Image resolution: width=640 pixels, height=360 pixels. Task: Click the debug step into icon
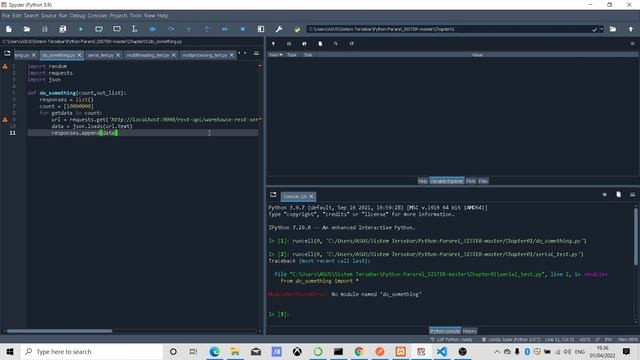[189, 29]
